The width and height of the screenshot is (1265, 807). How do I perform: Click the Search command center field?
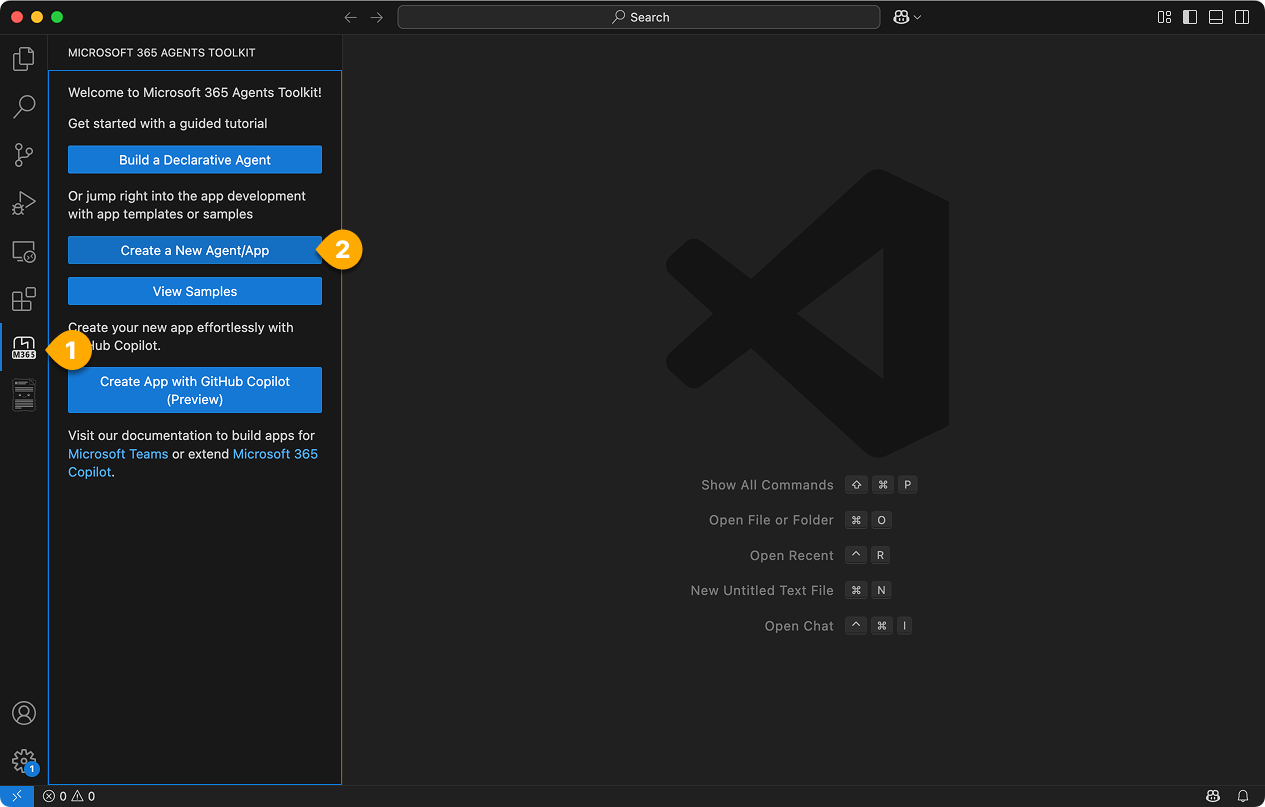point(639,17)
